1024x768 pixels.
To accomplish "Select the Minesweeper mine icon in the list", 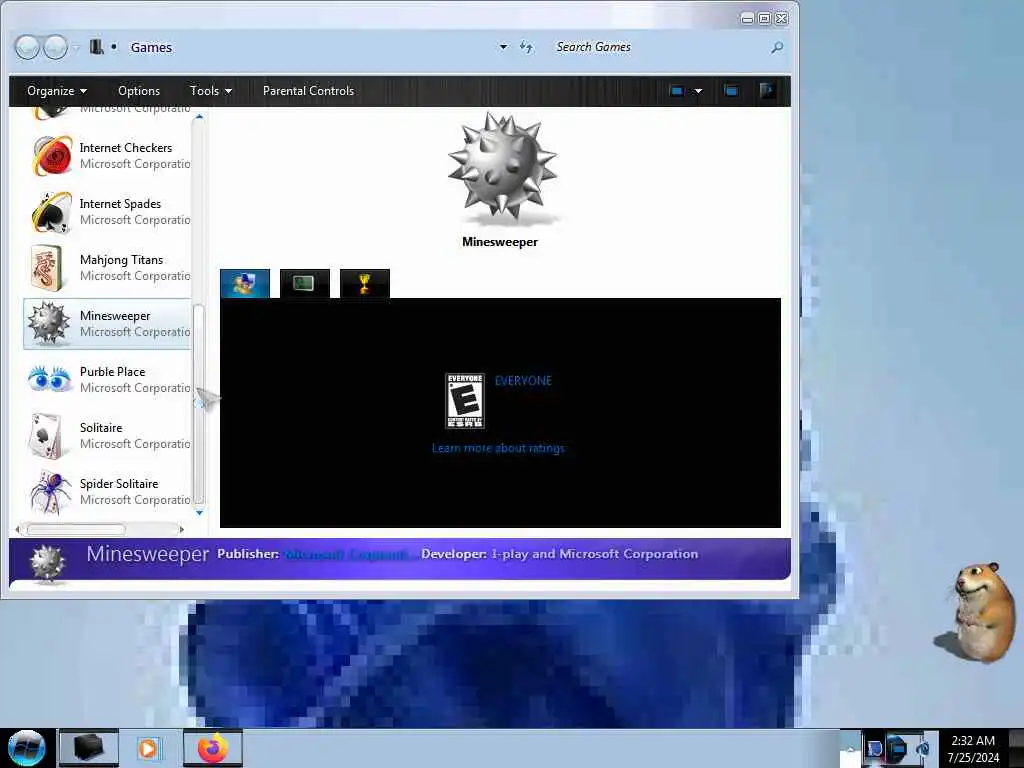I will point(49,323).
